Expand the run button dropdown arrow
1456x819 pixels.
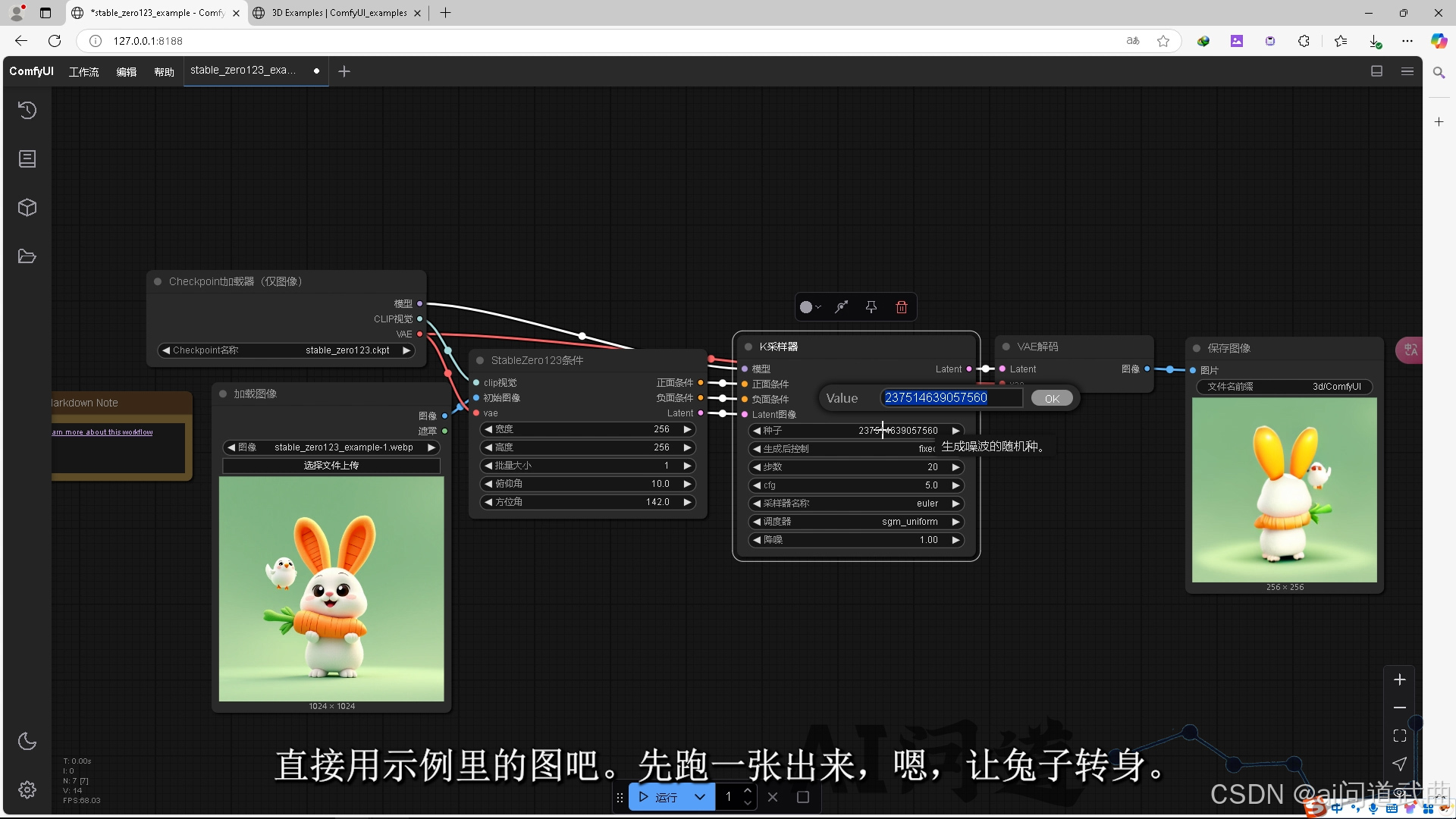(700, 797)
